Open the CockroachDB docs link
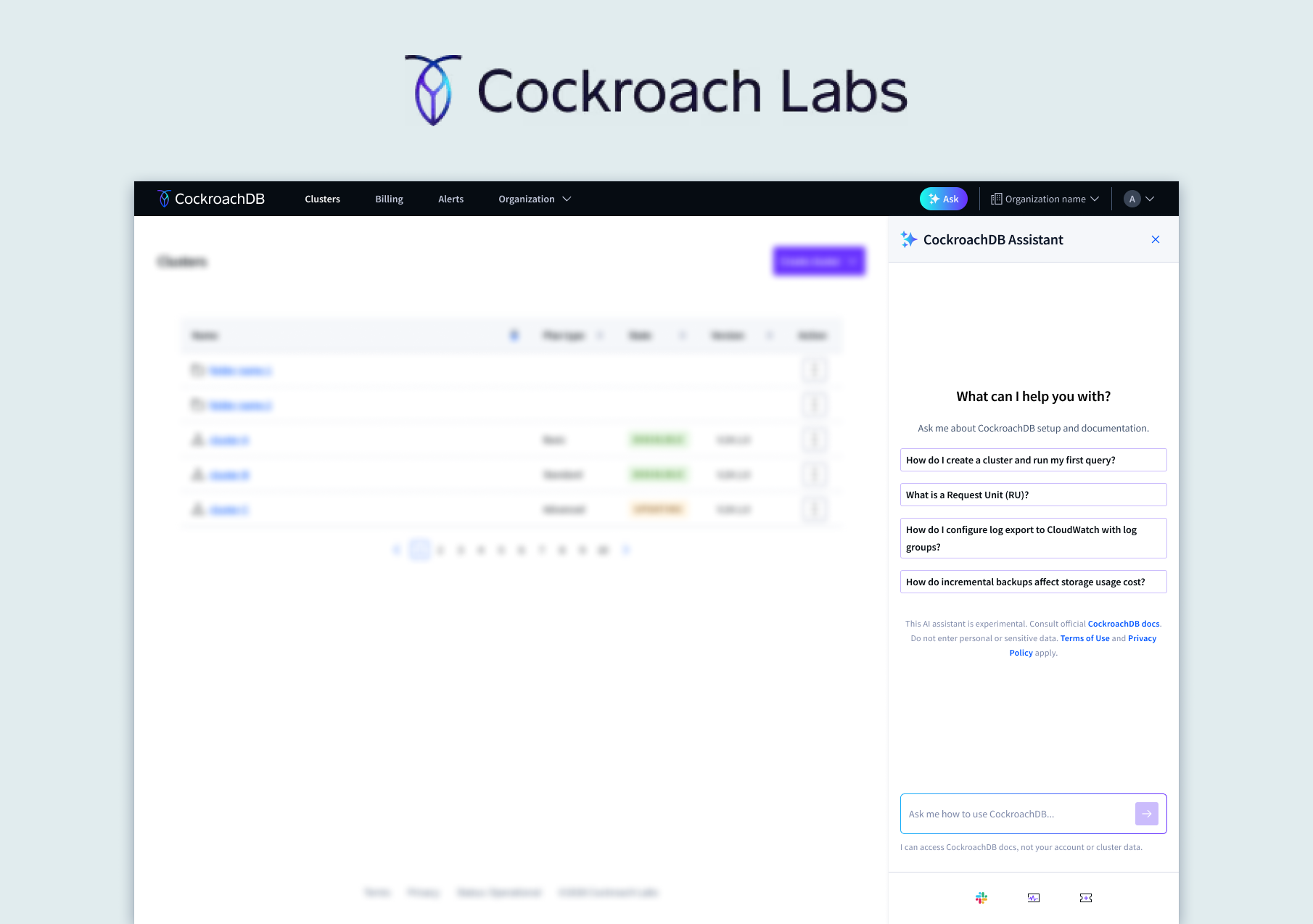 1123,624
